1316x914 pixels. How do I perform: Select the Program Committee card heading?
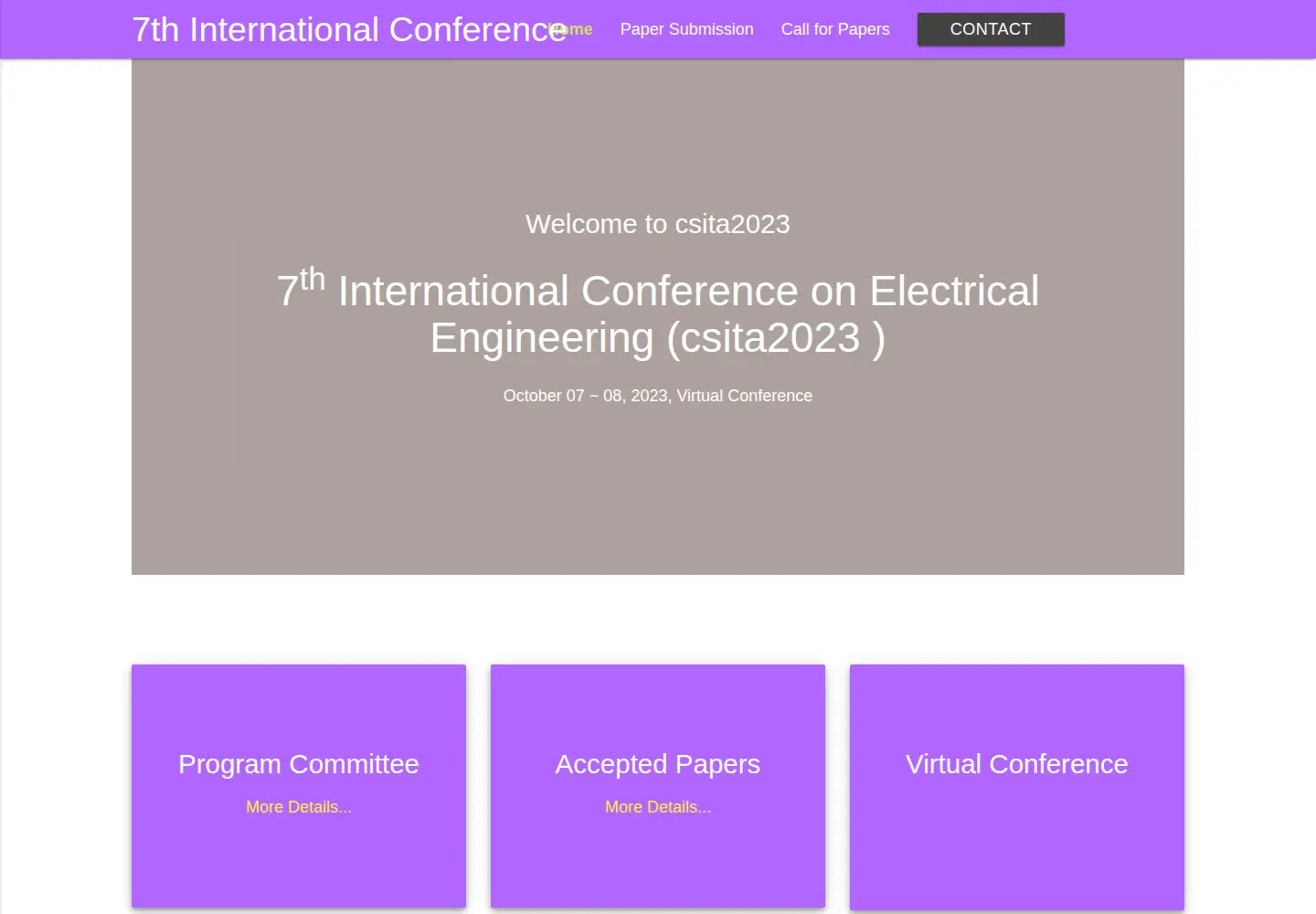pyautogui.click(x=299, y=764)
